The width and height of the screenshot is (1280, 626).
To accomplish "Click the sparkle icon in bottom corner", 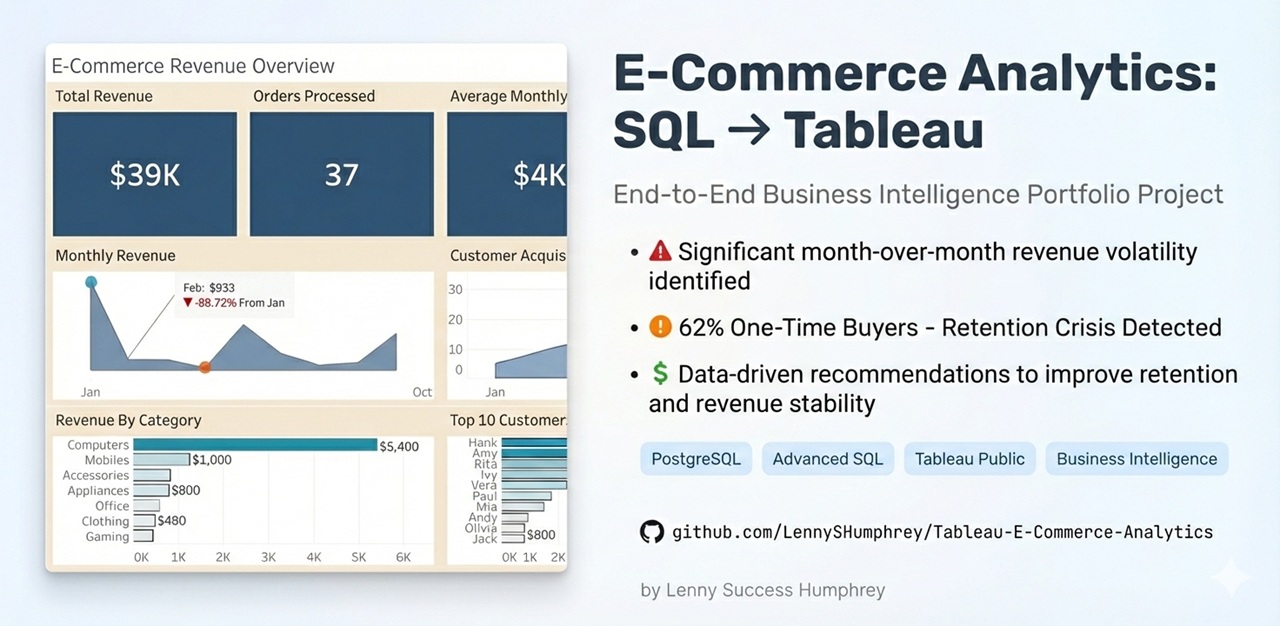I will (1230, 577).
